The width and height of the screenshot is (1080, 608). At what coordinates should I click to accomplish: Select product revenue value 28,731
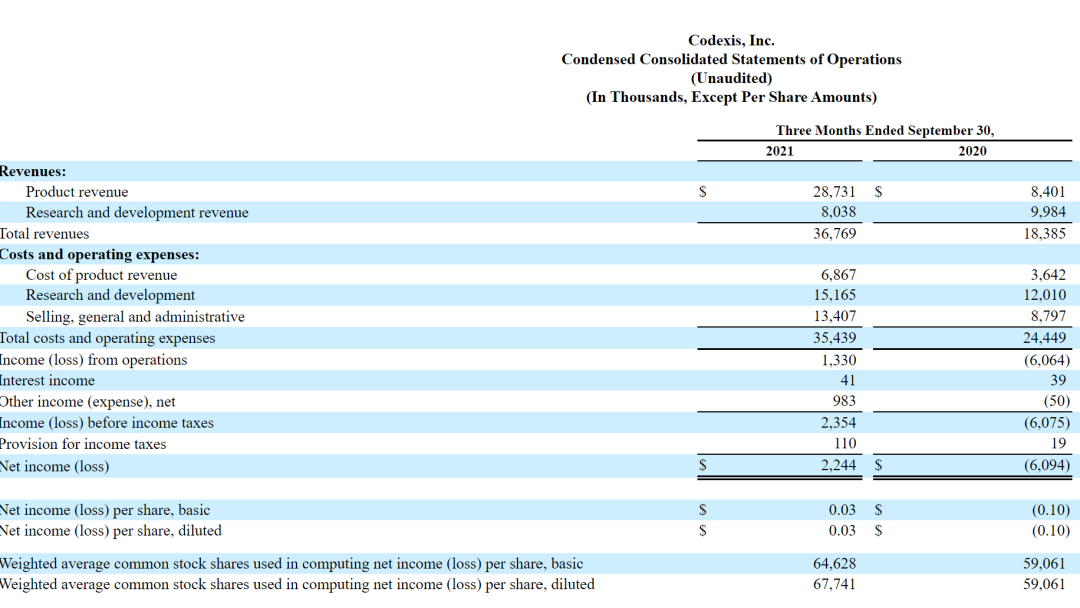click(834, 192)
